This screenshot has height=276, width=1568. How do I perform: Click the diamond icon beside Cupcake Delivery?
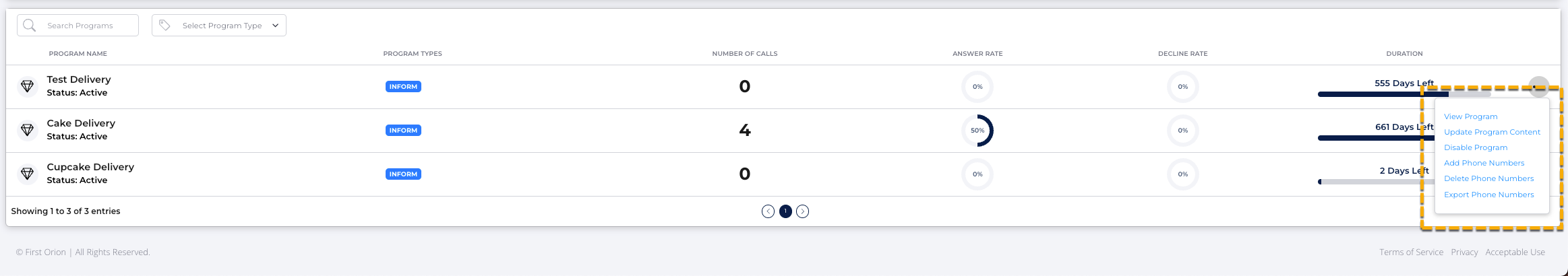coord(27,174)
